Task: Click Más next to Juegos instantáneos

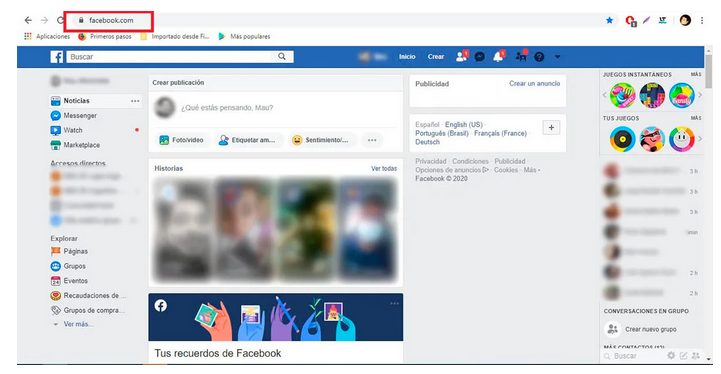Action: [x=696, y=74]
